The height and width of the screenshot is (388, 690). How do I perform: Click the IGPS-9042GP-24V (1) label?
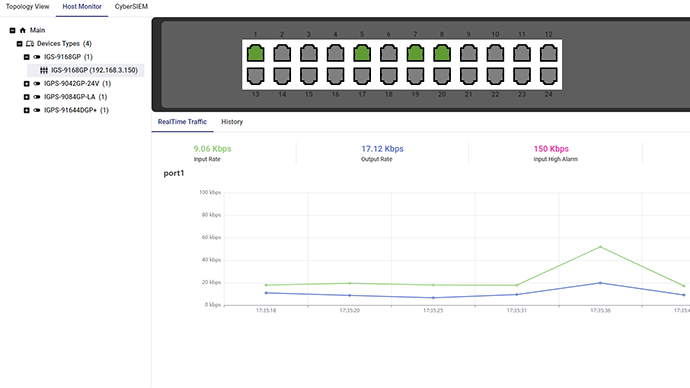tap(77, 84)
